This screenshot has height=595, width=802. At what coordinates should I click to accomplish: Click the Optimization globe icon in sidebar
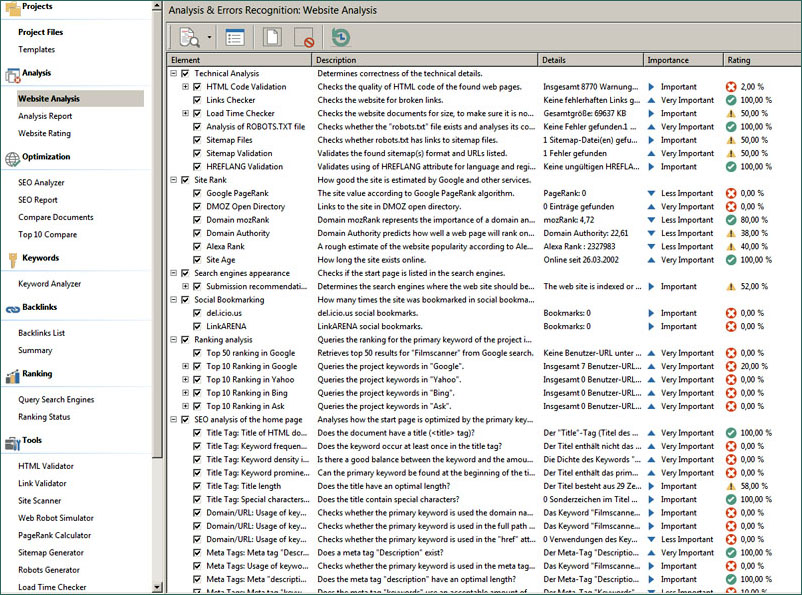click(10, 158)
